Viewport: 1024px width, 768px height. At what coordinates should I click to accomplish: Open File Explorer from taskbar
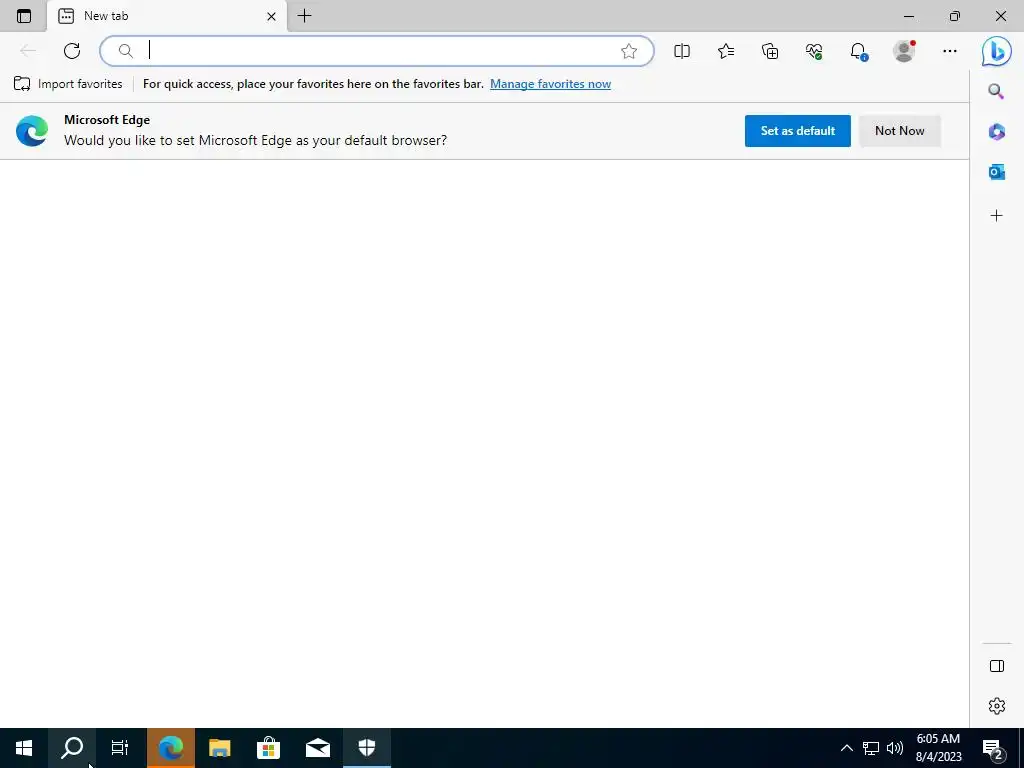219,748
